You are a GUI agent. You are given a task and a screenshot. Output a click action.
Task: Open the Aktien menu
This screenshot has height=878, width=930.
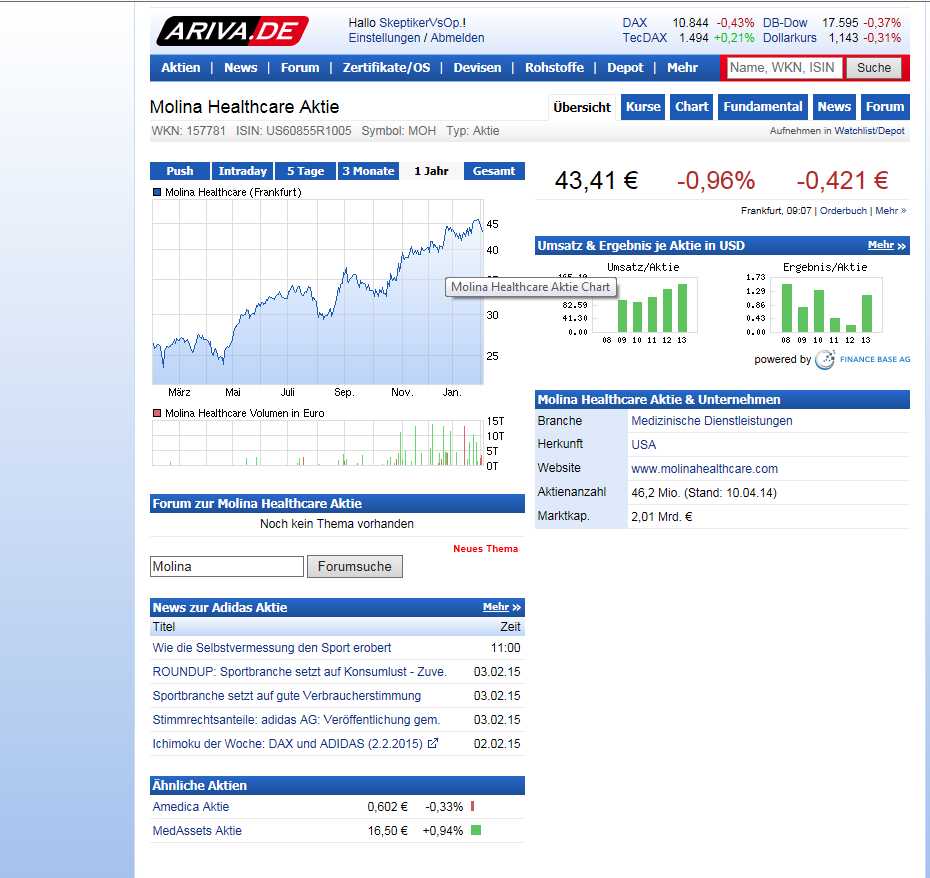click(x=181, y=68)
